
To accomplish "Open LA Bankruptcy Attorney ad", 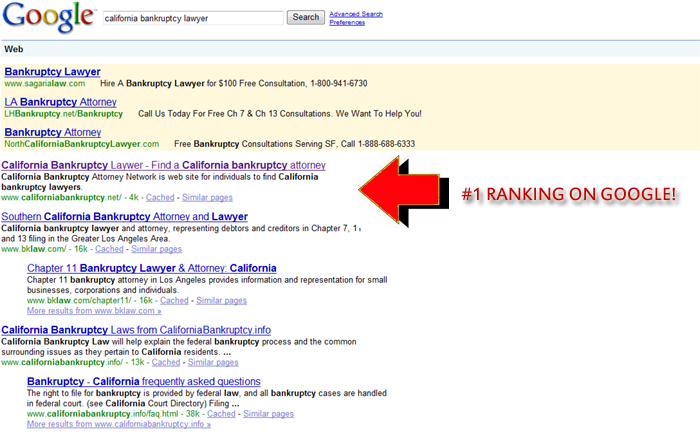I will 60,102.
